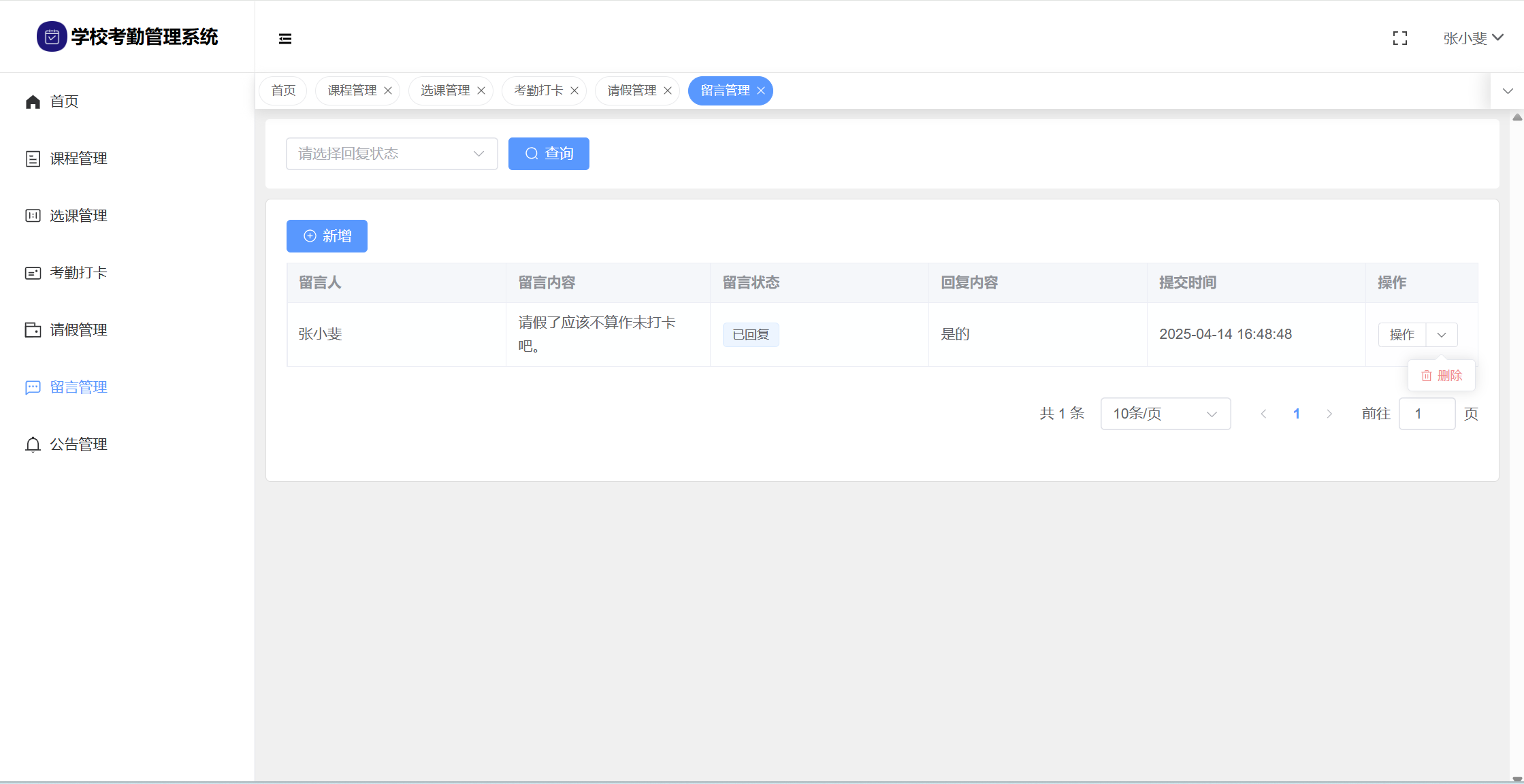Open 选课管理 from the sidebar
The width and height of the screenshot is (1524, 784).
point(78,216)
